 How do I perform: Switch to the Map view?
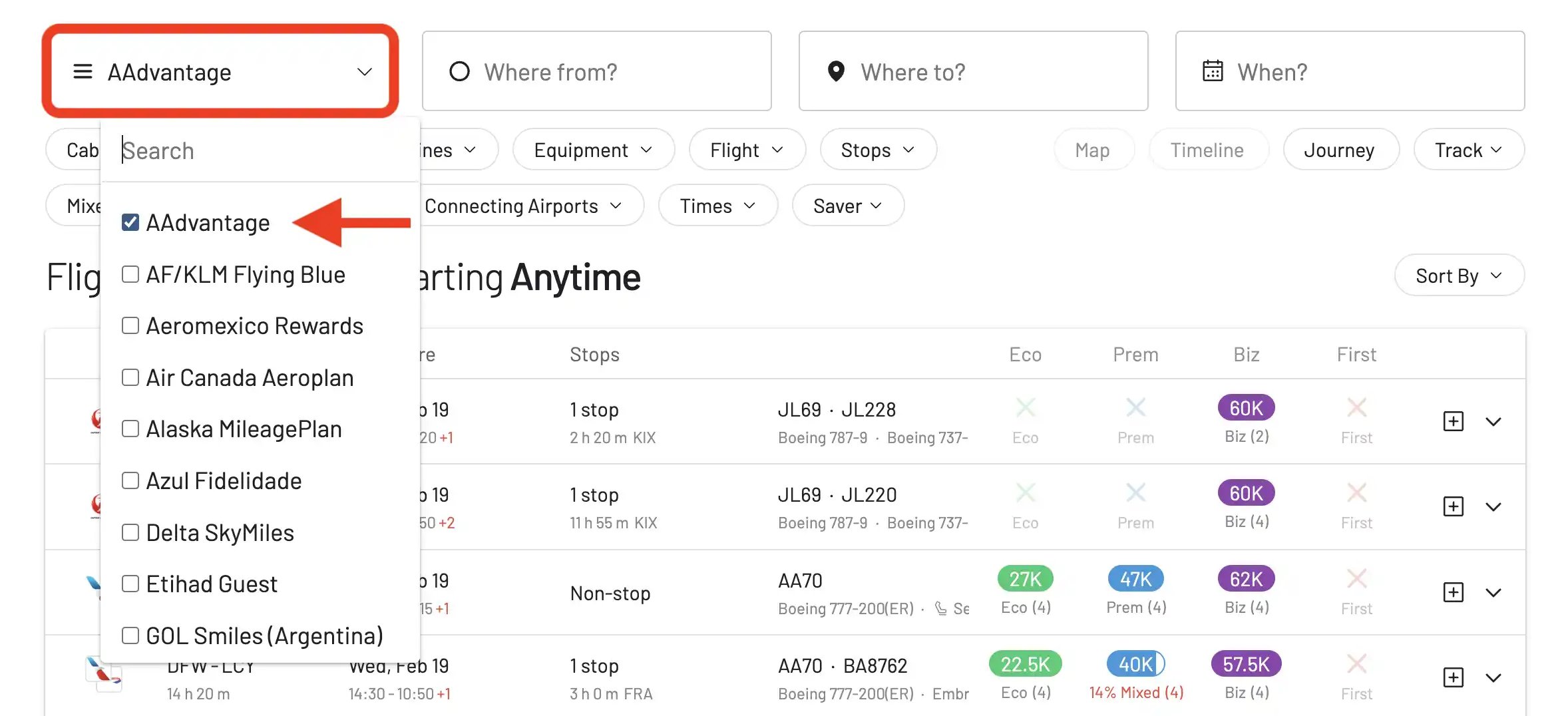tap(1093, 150)
